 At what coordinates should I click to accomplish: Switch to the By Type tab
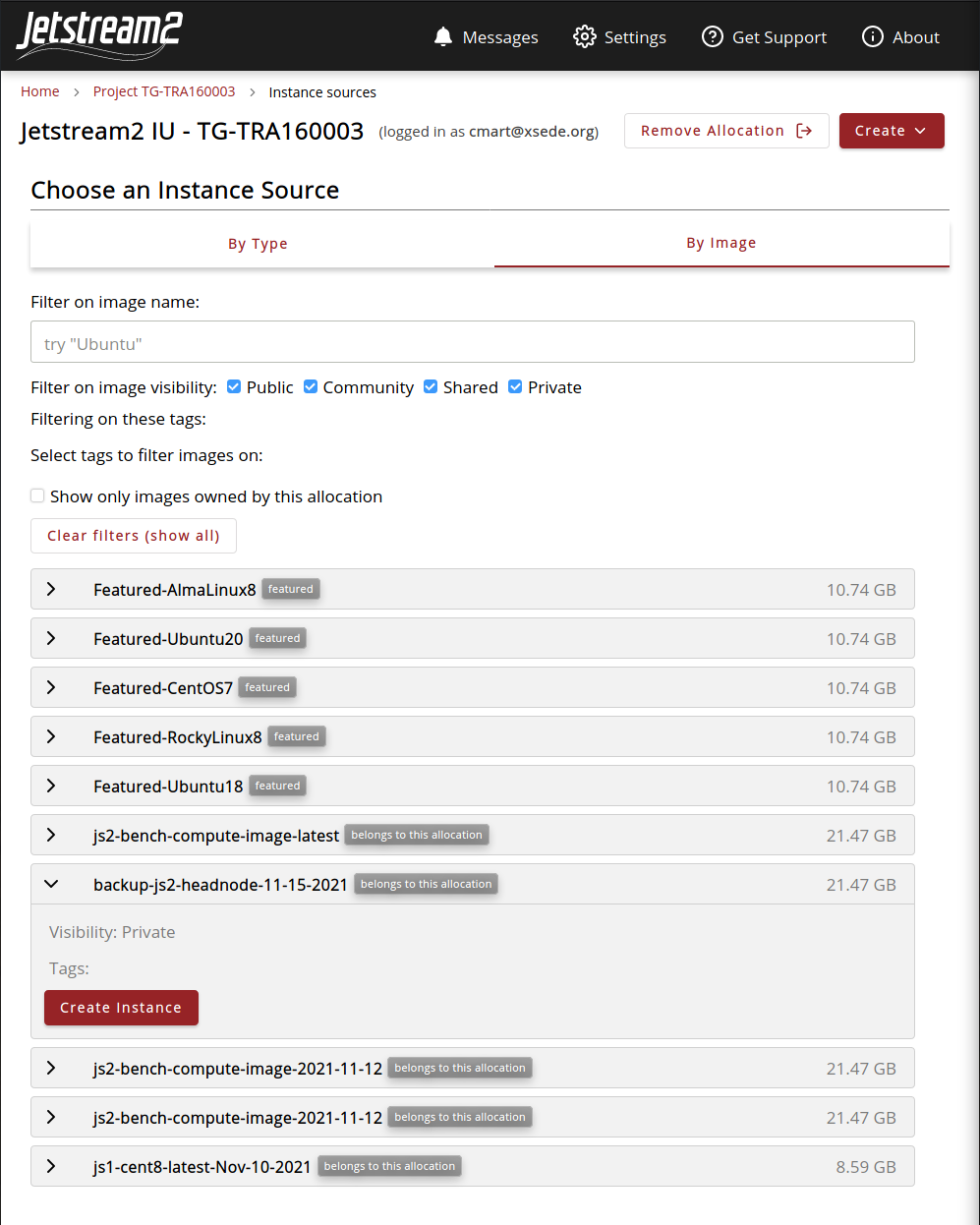(x=258, y=244)
